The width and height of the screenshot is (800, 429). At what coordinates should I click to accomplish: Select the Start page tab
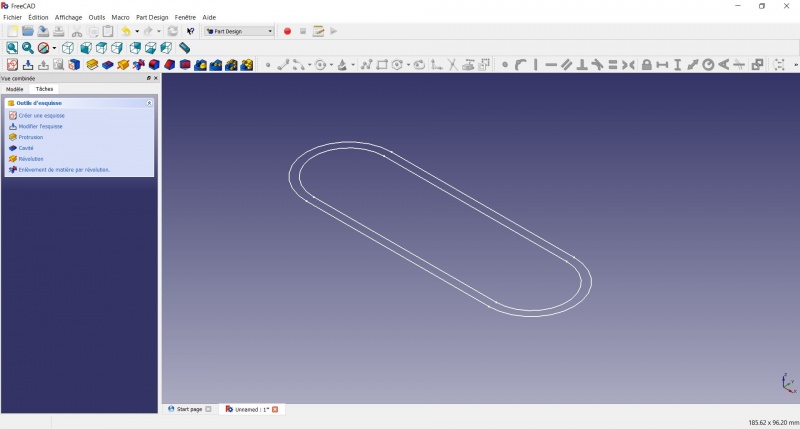click(x=189, y=409)
